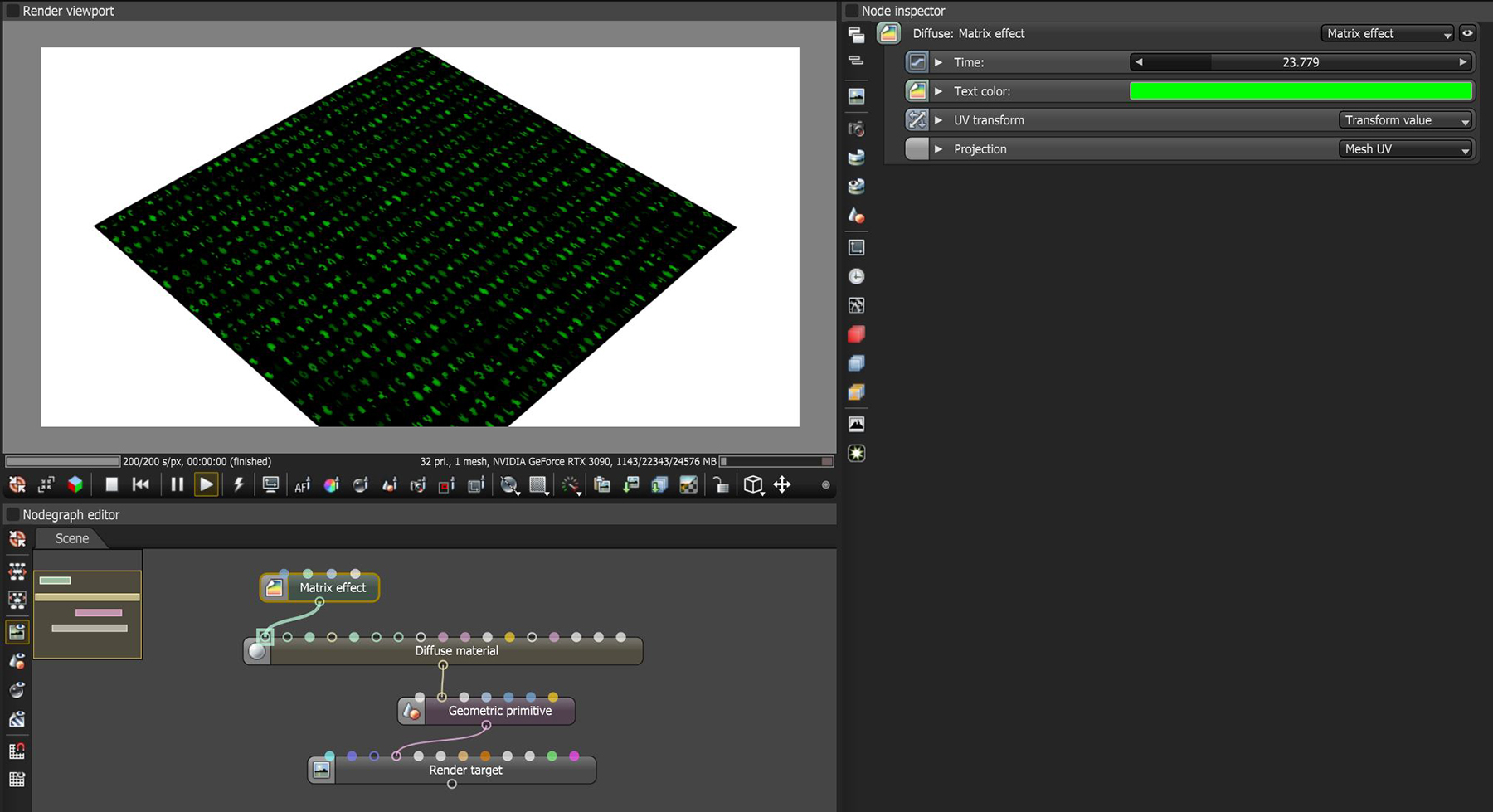Expand the UV transform parameter row
Image resolution: width=1493 pixels, height=812 pixels.
pyautogui.click(x=938, y=120)
